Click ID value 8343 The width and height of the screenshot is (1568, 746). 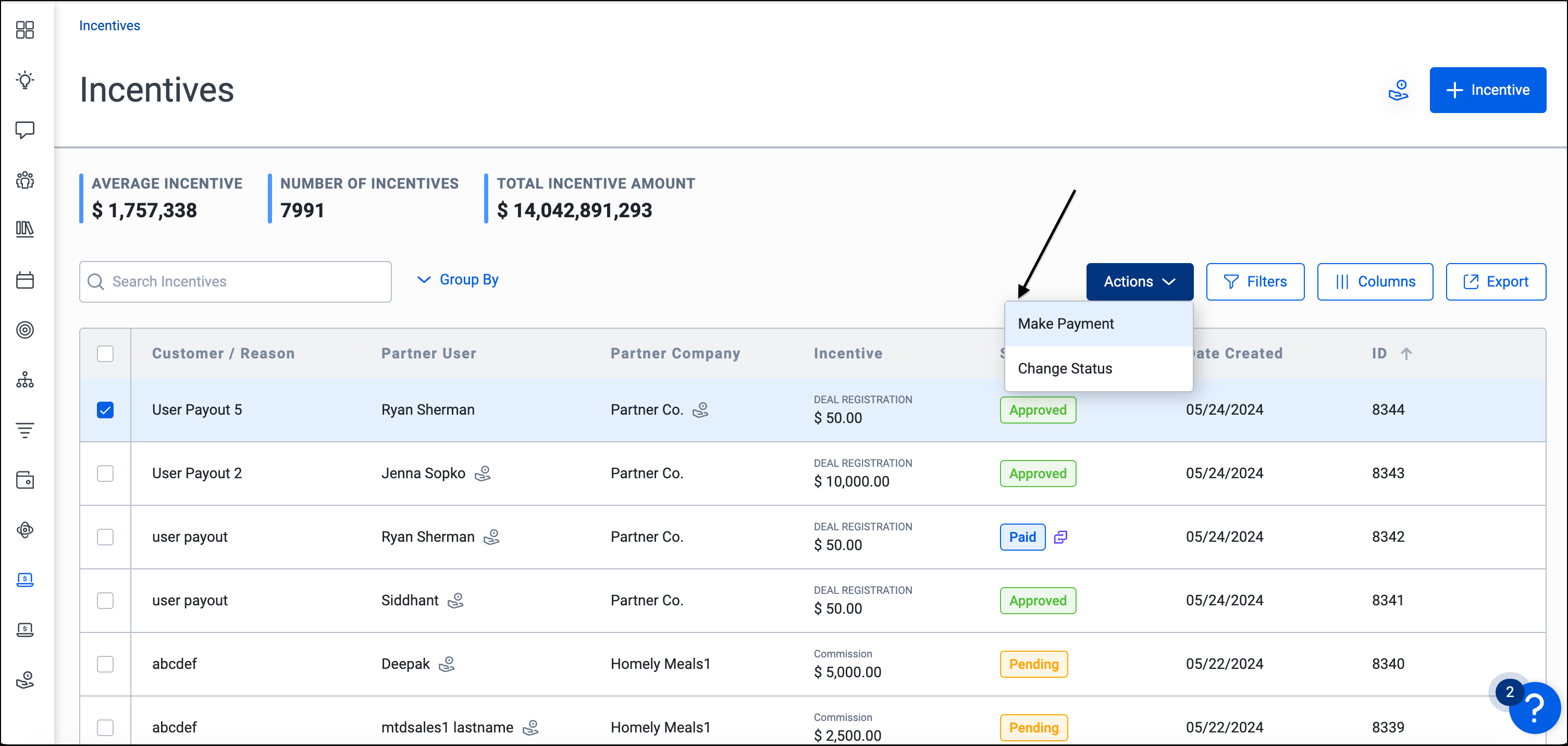pyautogui.click(x=1388, y=474)
